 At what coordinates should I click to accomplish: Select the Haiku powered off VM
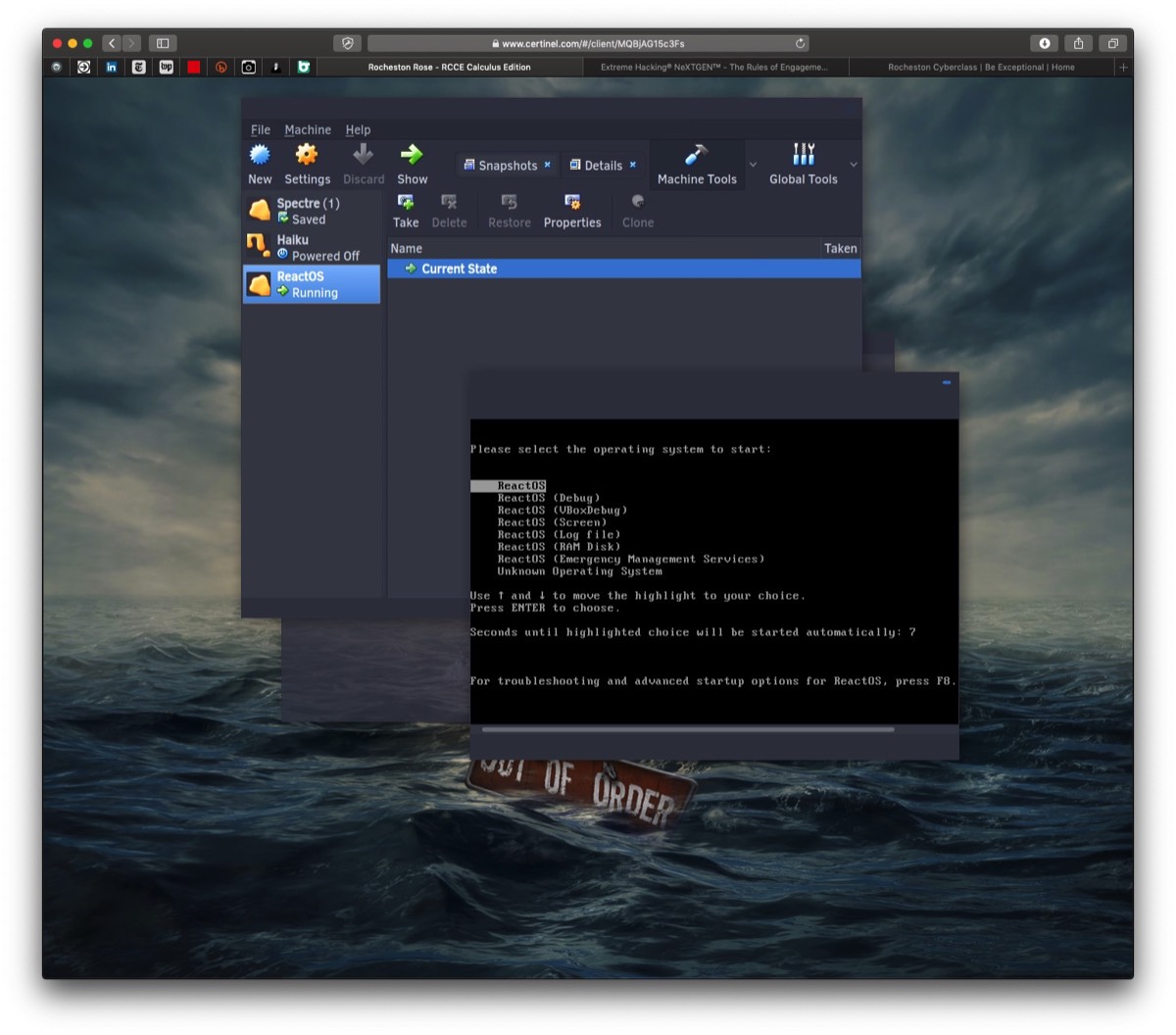pos(312,247)
